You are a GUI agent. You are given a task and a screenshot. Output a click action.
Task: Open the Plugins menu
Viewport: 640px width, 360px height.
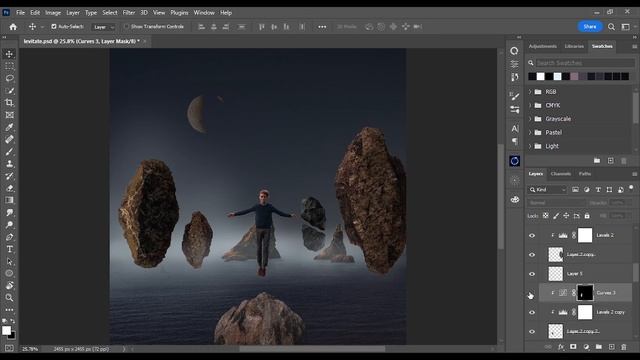coord(179,13)
